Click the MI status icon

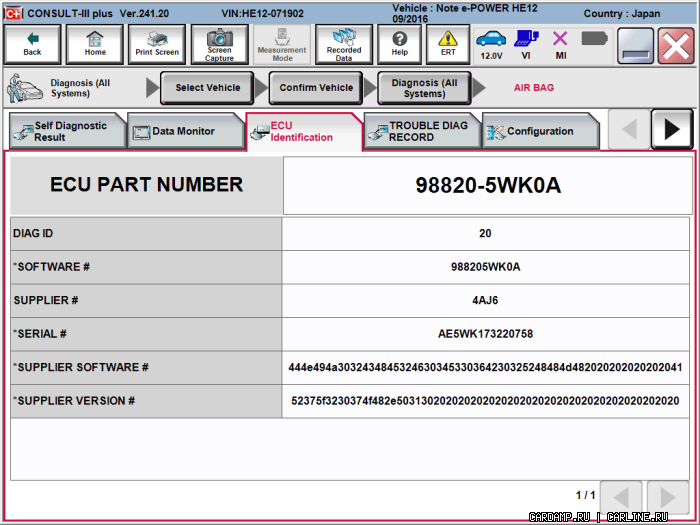pyautogui.click(x=560, y=45)
